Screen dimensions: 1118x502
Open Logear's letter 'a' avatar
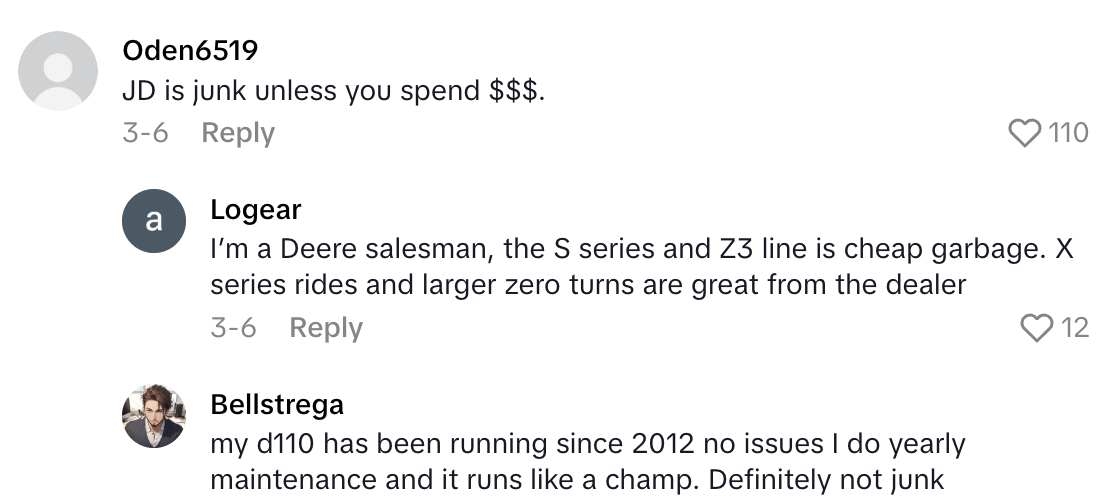[153, 221]
